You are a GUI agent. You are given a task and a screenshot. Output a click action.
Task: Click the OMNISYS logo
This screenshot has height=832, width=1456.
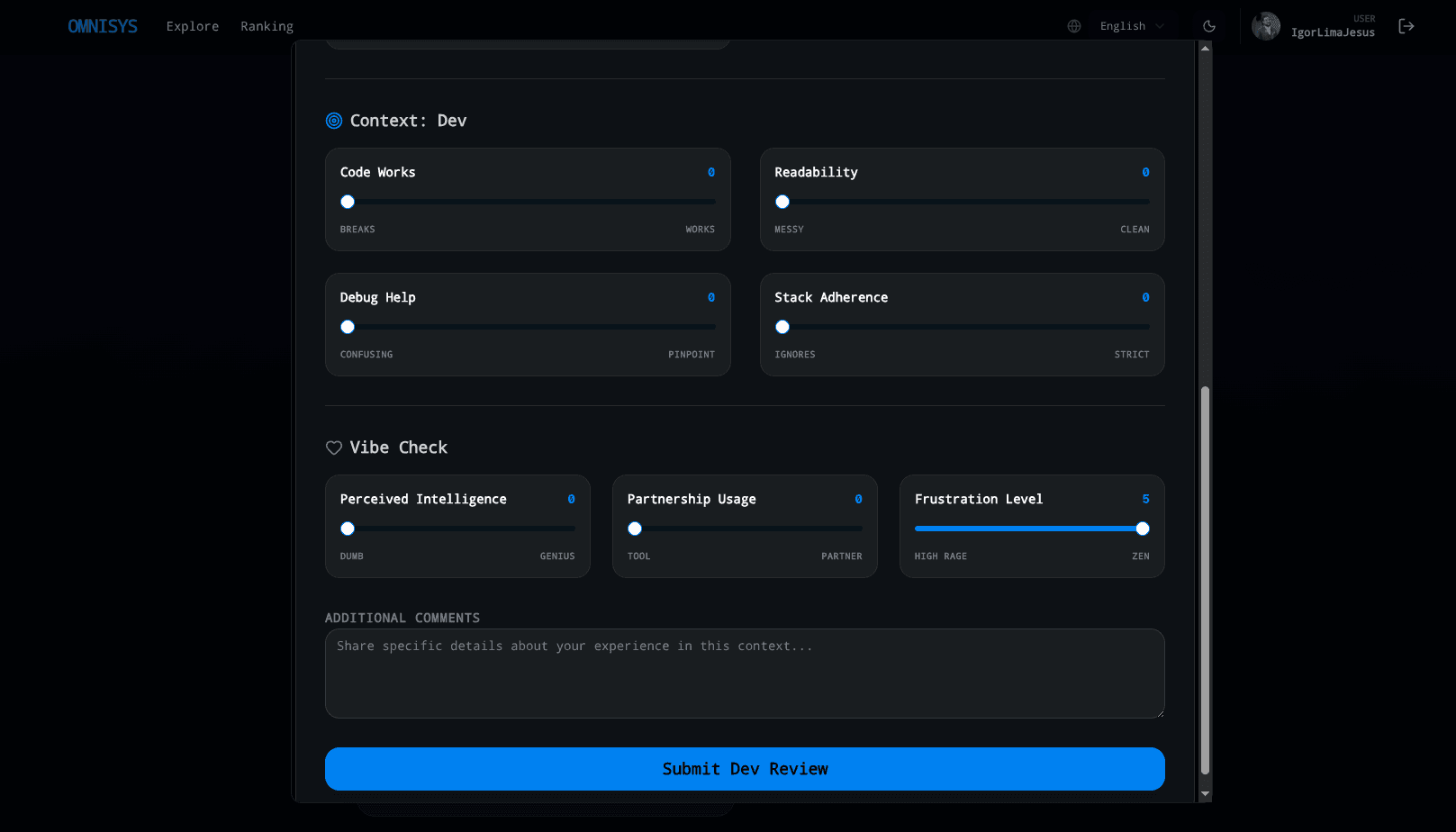[x=102, y=26]
